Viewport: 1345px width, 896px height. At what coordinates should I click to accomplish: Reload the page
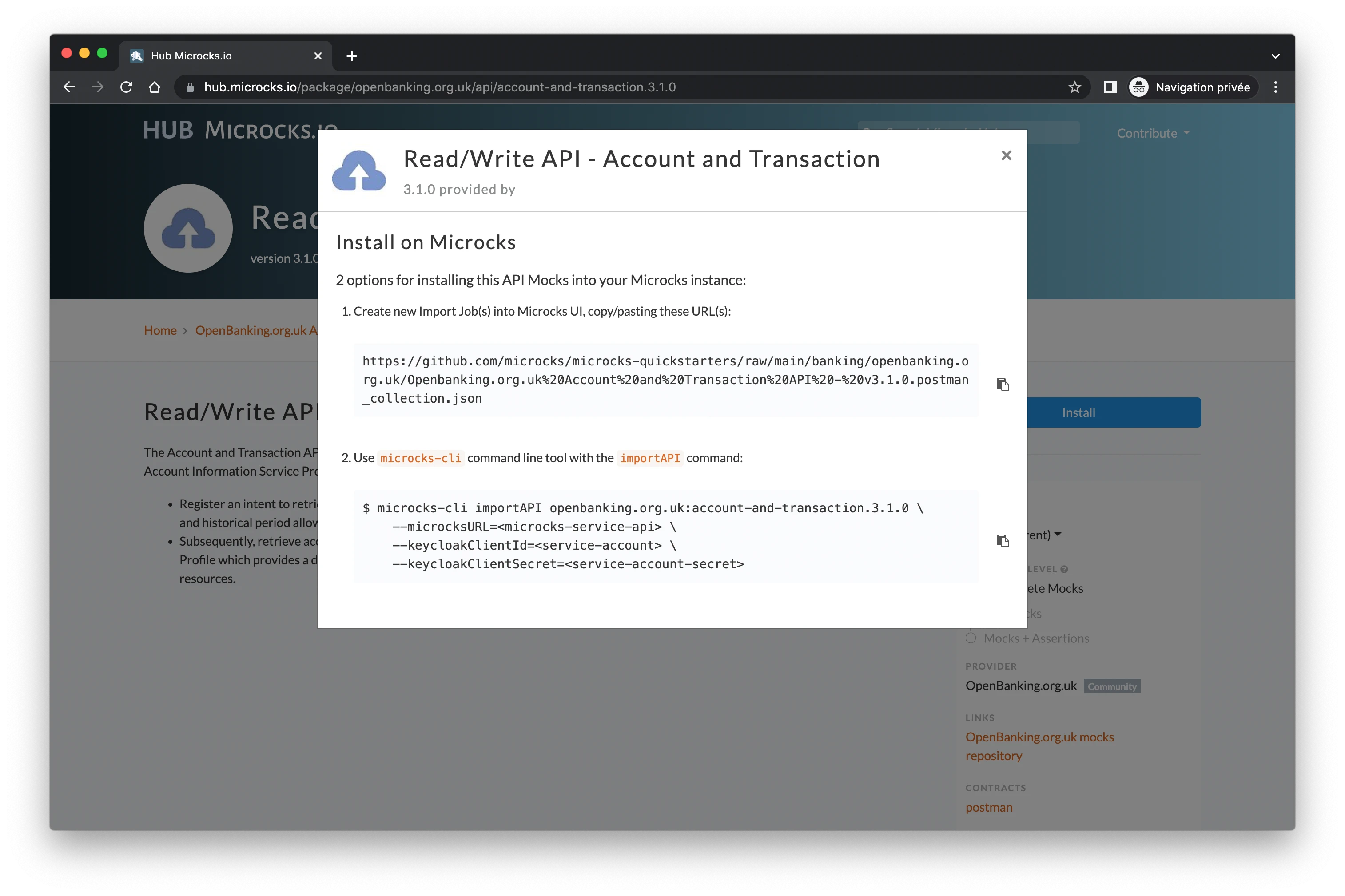[x=126, y=87]
